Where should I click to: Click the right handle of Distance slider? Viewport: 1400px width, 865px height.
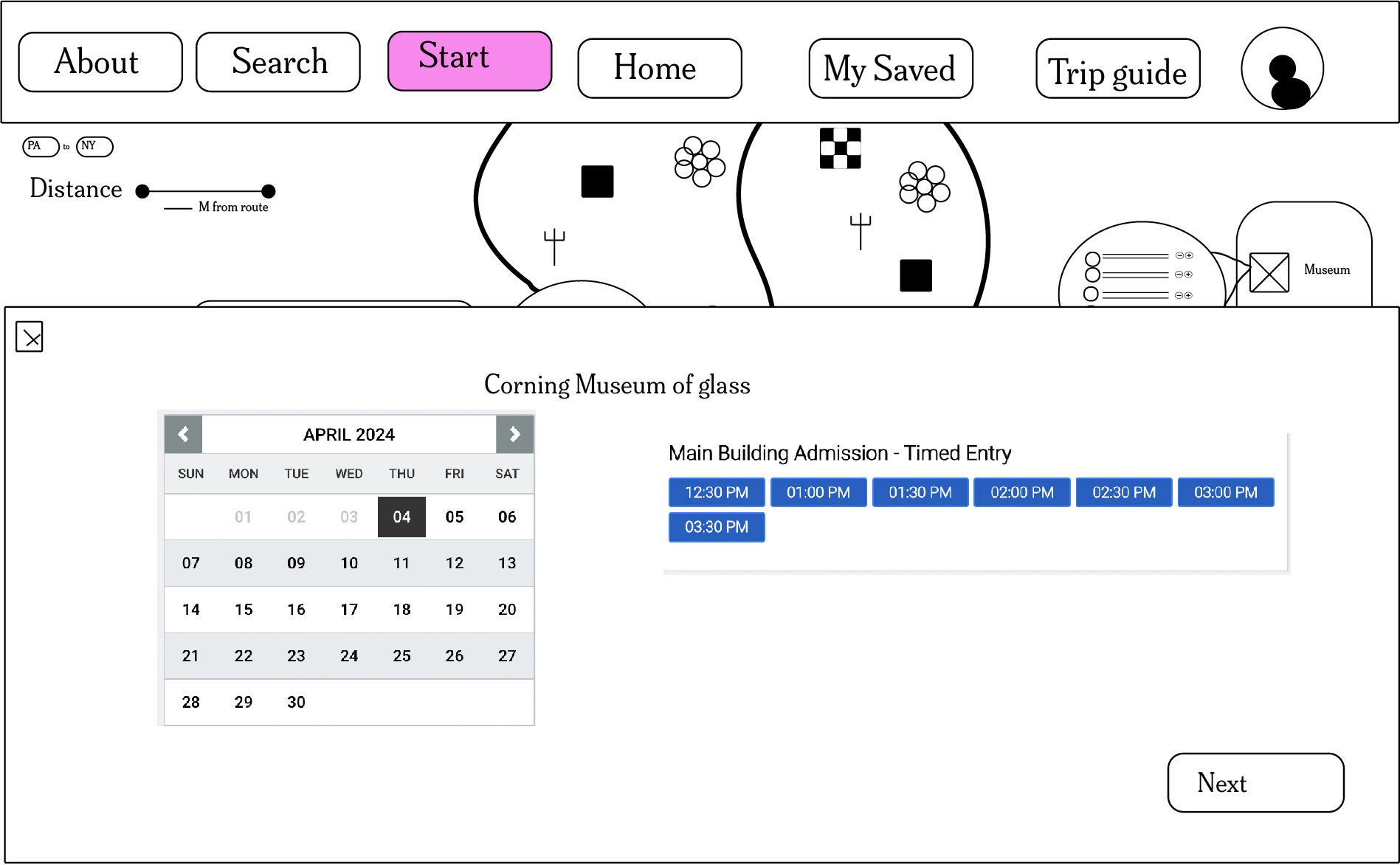269,191
